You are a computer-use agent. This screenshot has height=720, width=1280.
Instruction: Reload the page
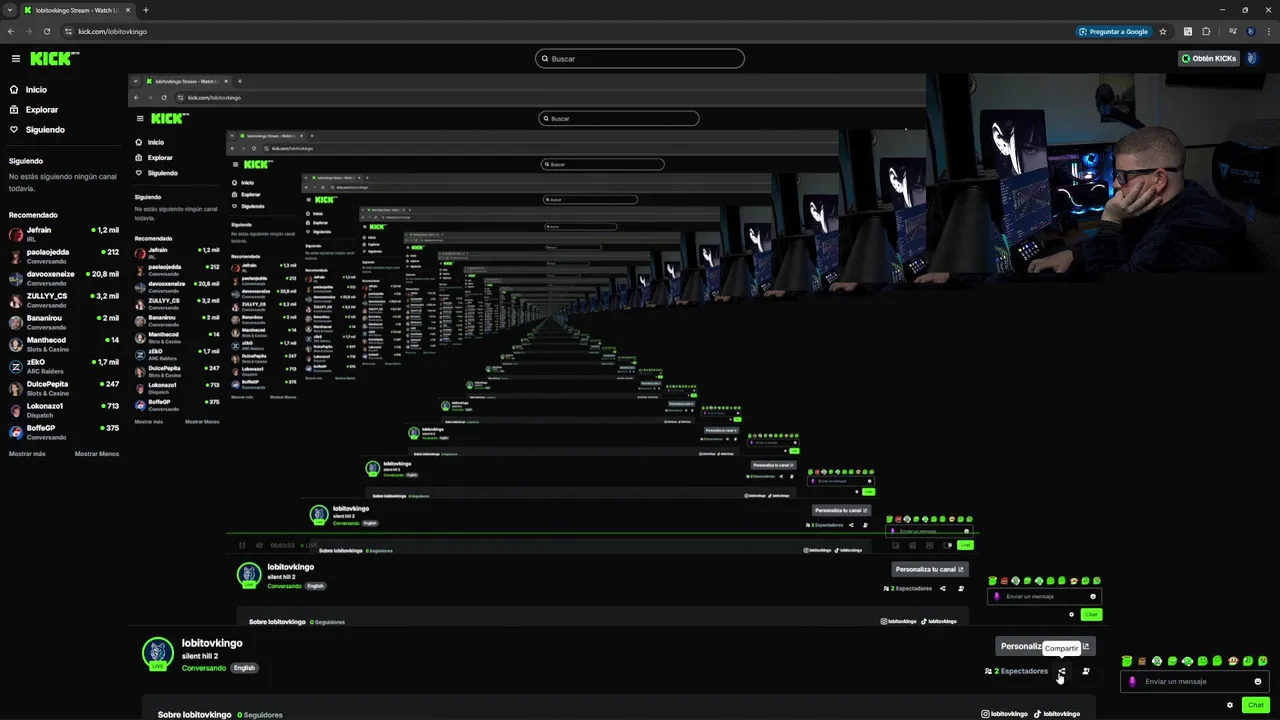point(47,31)
